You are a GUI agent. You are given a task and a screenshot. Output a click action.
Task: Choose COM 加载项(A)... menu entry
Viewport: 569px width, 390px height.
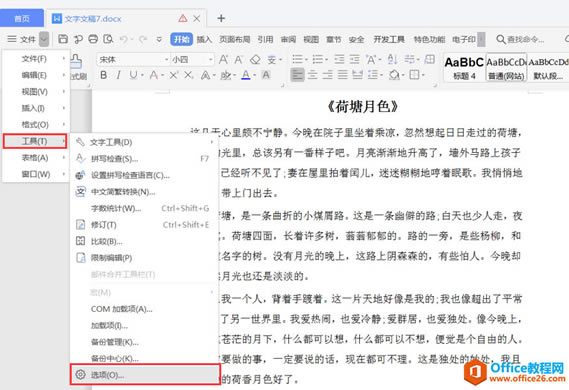[x=144, y=309]
